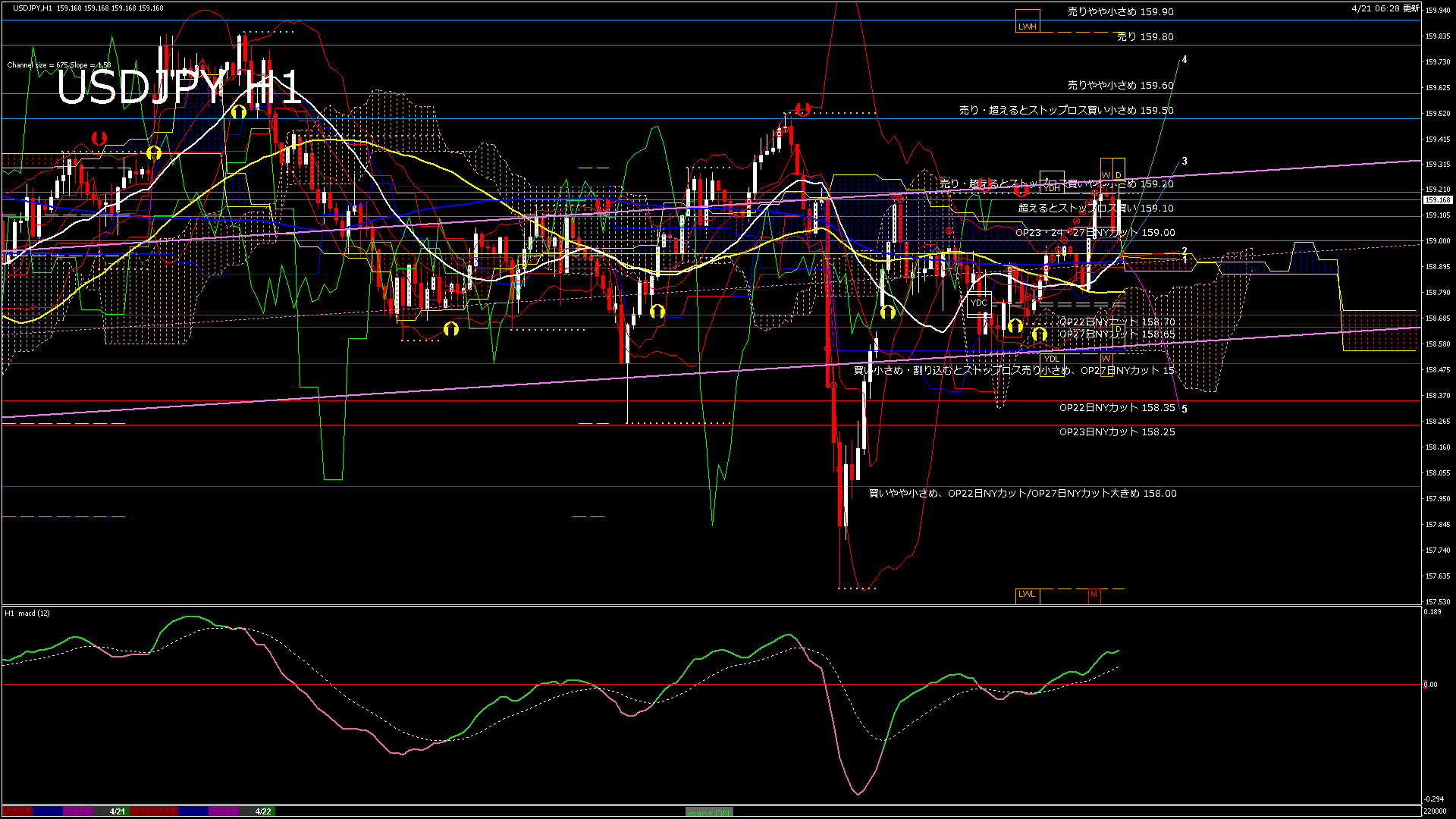1456x819 pixels.
Task: Click the first red session color block
Action: point(18,811)
